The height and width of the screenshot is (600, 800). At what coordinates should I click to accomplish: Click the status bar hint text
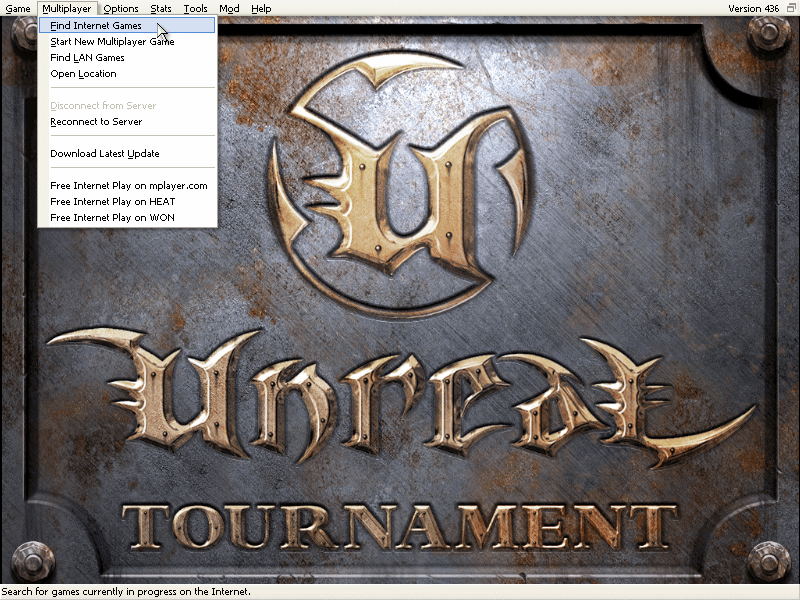click(125, 592)
